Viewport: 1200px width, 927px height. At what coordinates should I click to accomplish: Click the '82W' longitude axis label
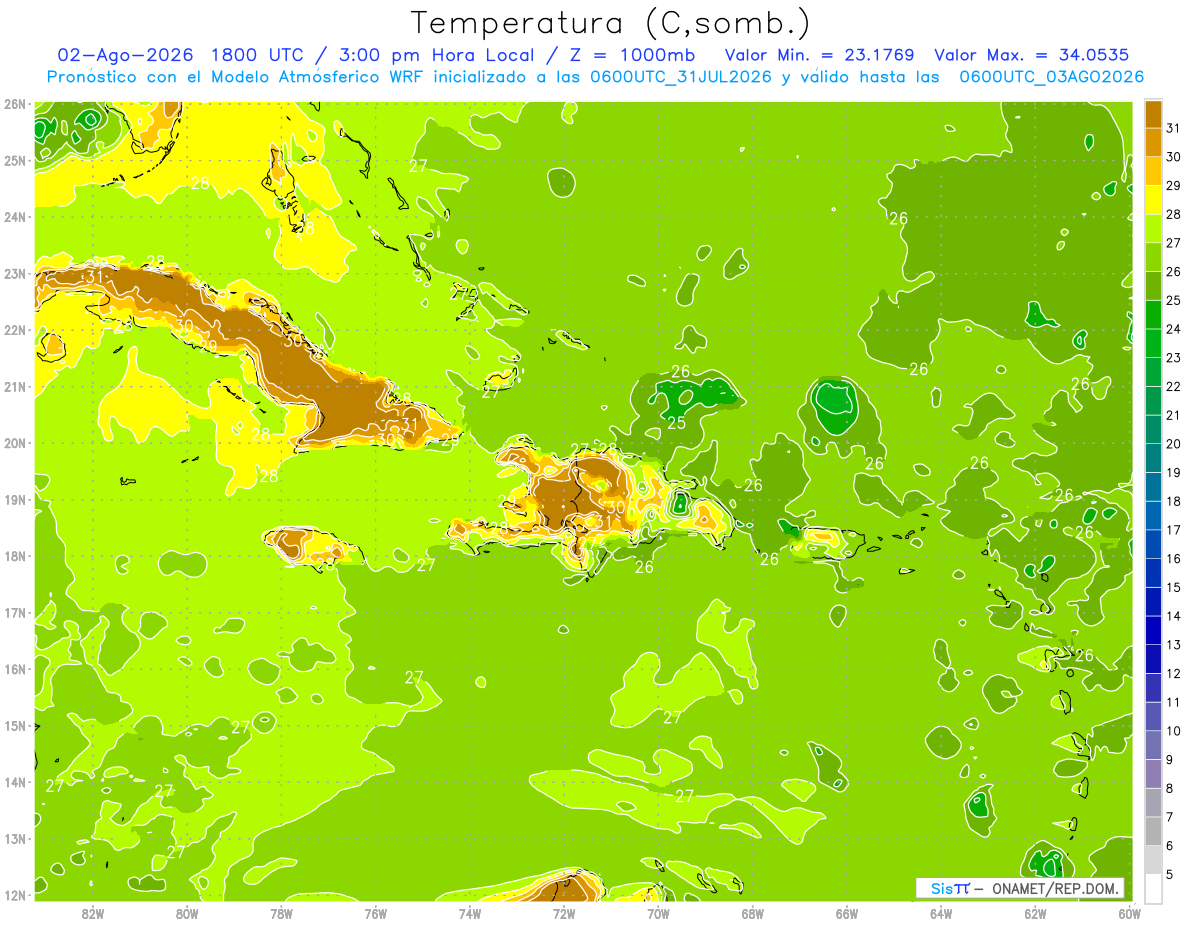coord(93,913)
